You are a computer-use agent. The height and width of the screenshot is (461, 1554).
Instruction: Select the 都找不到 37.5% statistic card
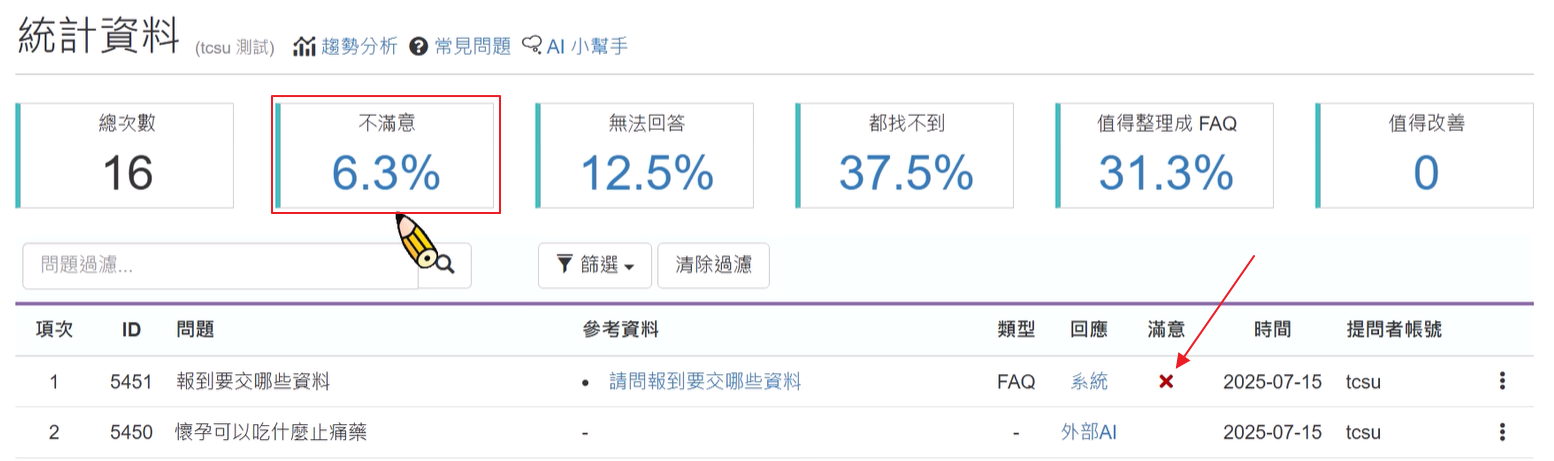[907, 155]
